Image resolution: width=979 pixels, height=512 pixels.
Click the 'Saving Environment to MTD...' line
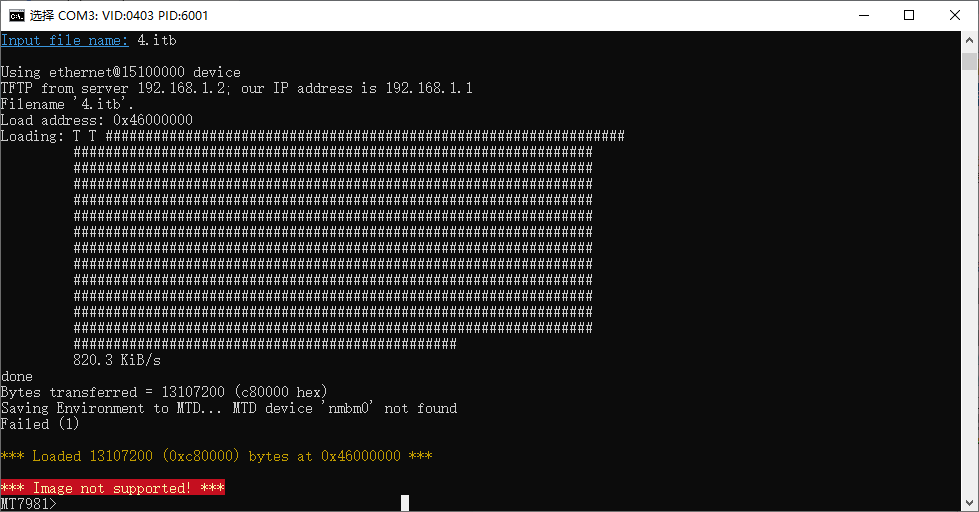(x=229, y=408)
